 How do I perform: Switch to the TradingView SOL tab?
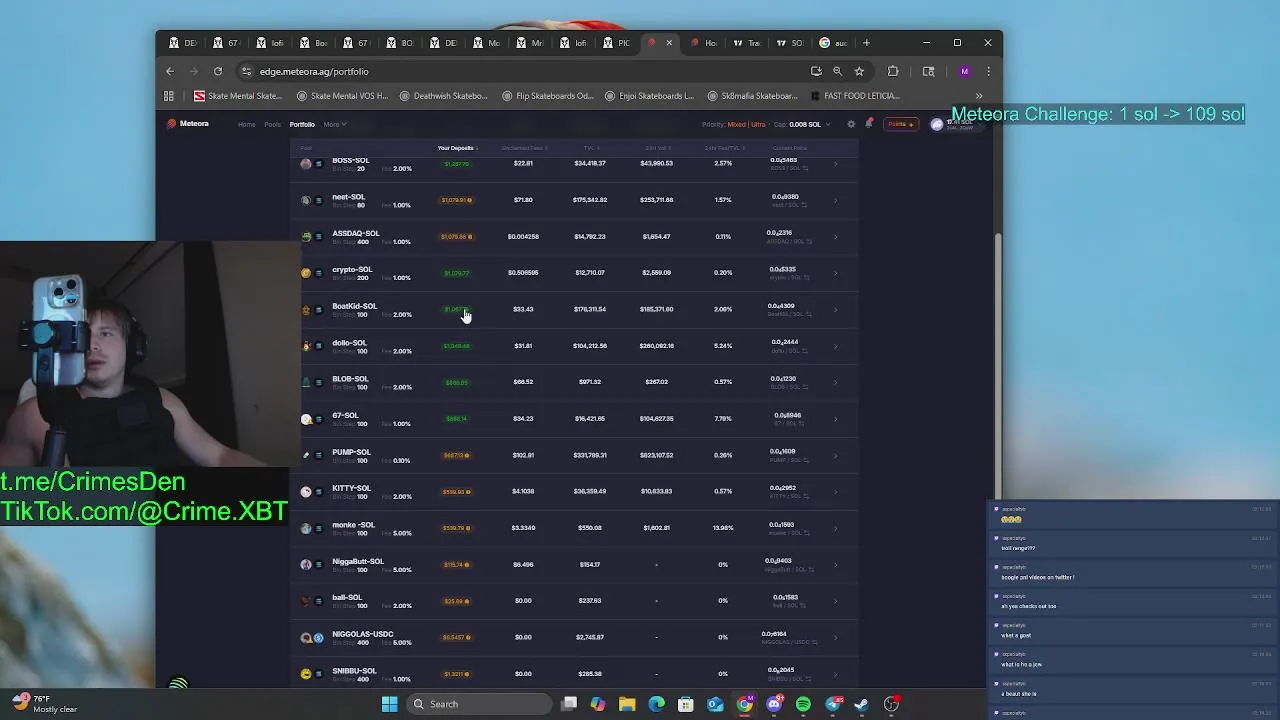pos(790,43)
